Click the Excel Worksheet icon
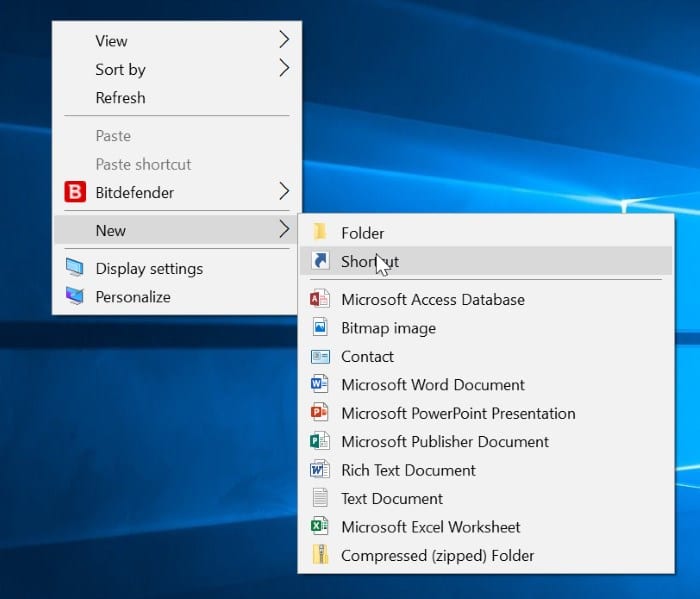Image resolution: width=700 pixels, height=599 pixels. coord(320,526)
